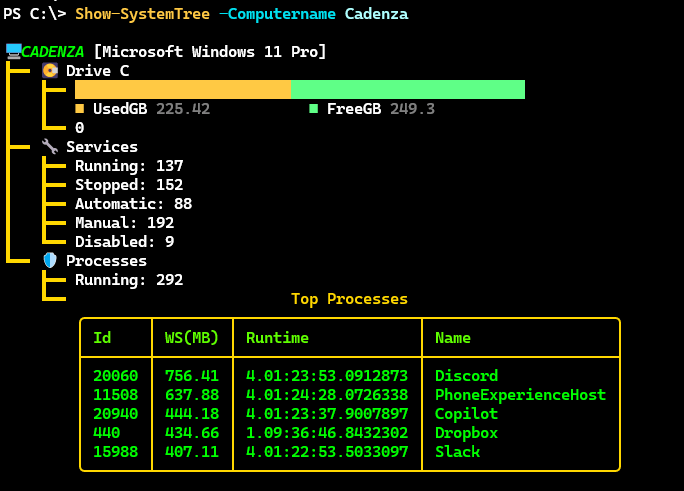Click the -Computername parameter text
Viewport: 684px width, 491px height.
(277, 14)
